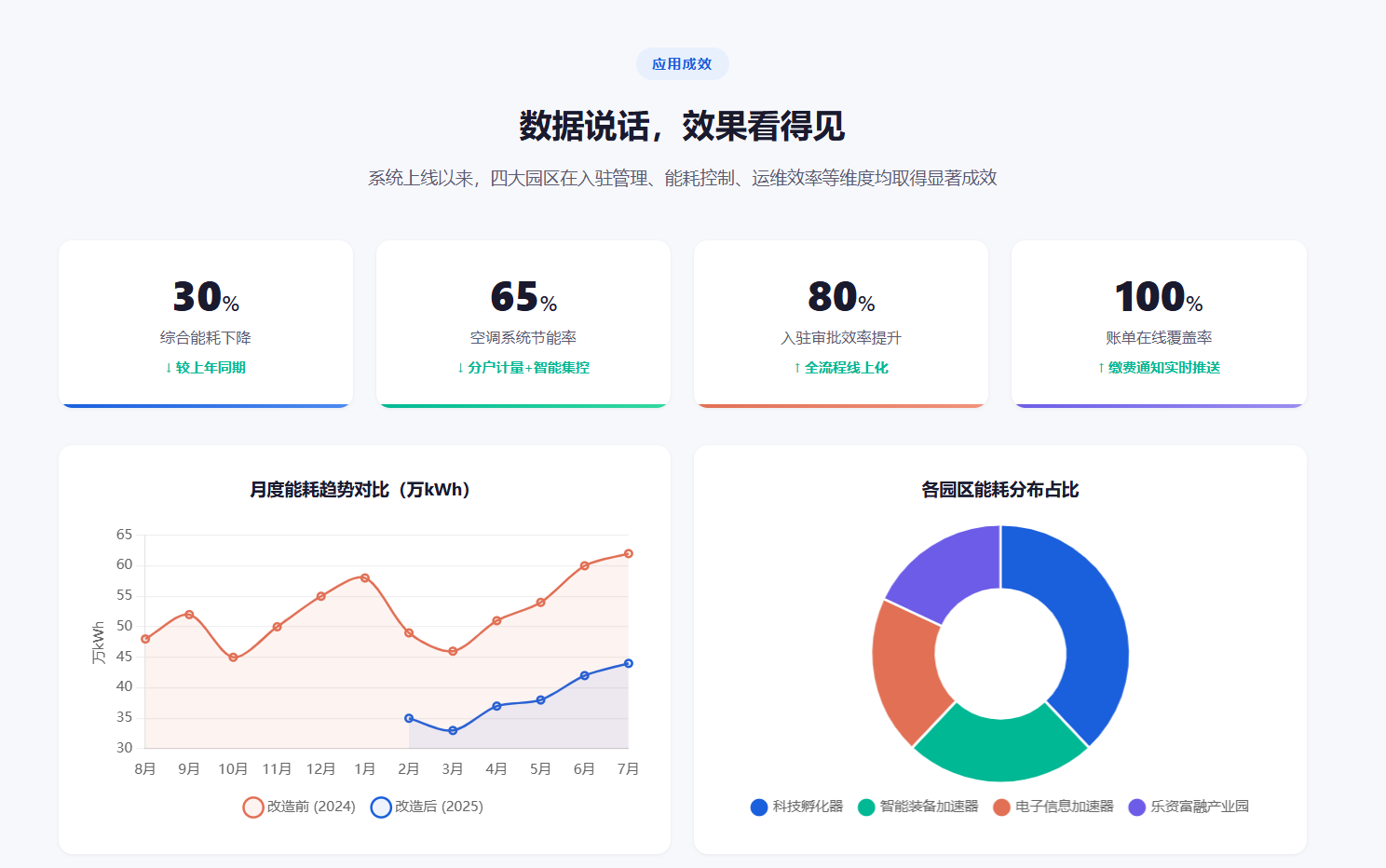
Task: Click the 7月 point on orange line
Action: tap(629, 553)
